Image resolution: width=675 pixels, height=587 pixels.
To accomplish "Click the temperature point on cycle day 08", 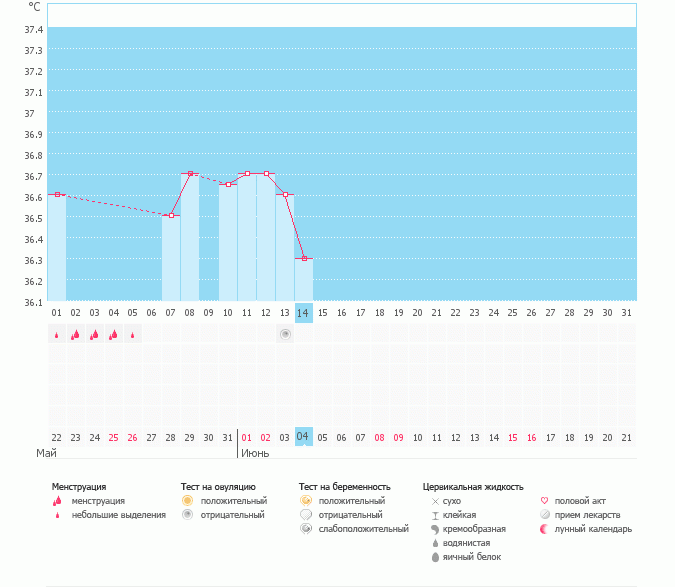I will pos(190,174).
